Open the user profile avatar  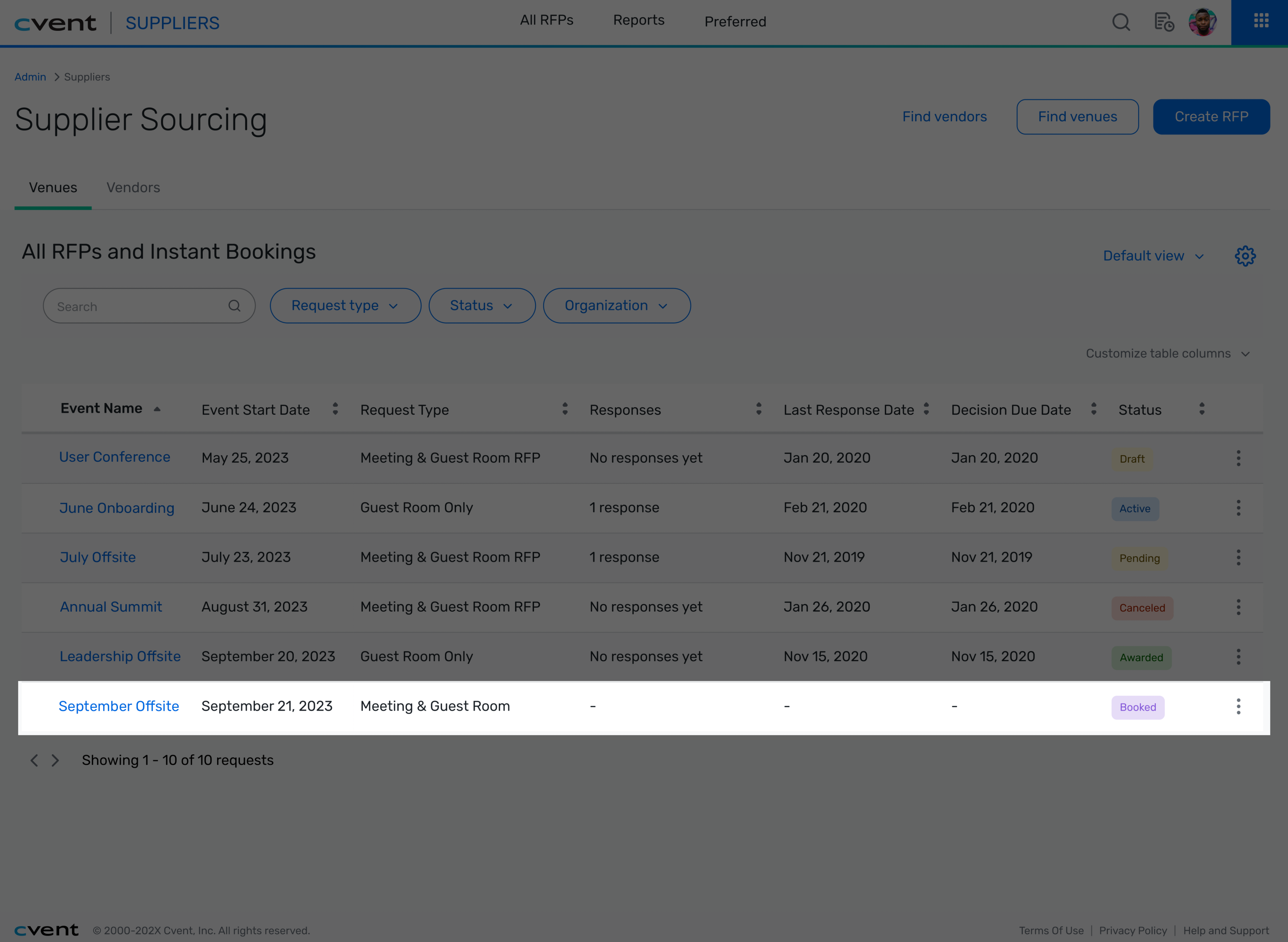tap(1203, 22)
